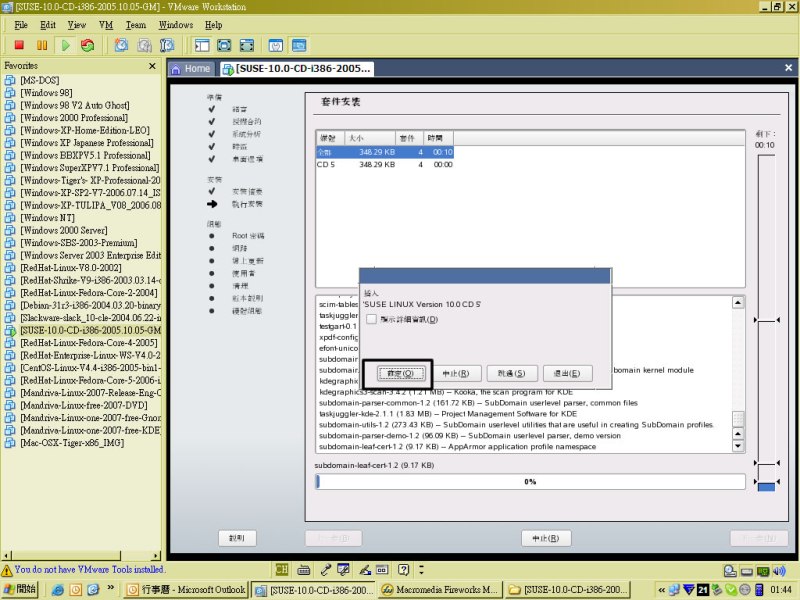Open the Edit menu

click(x=47, y=25)
